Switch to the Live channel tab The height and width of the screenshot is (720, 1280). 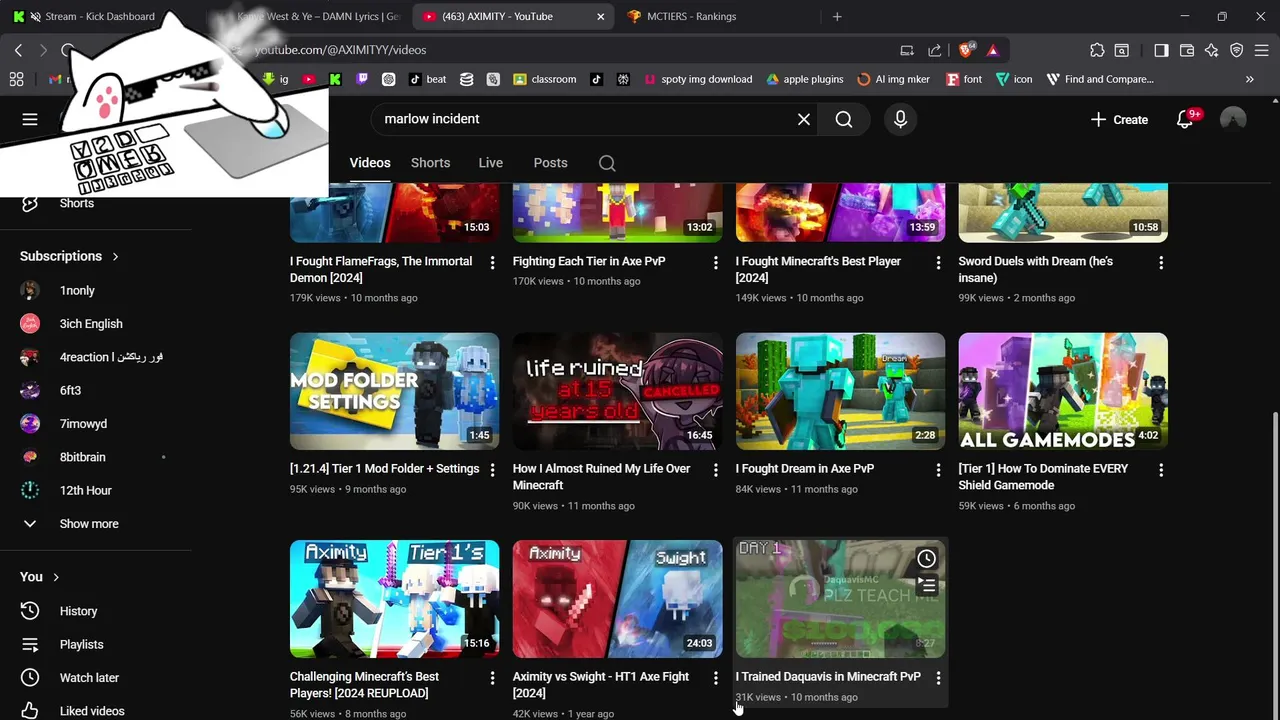tap(490, 163)
